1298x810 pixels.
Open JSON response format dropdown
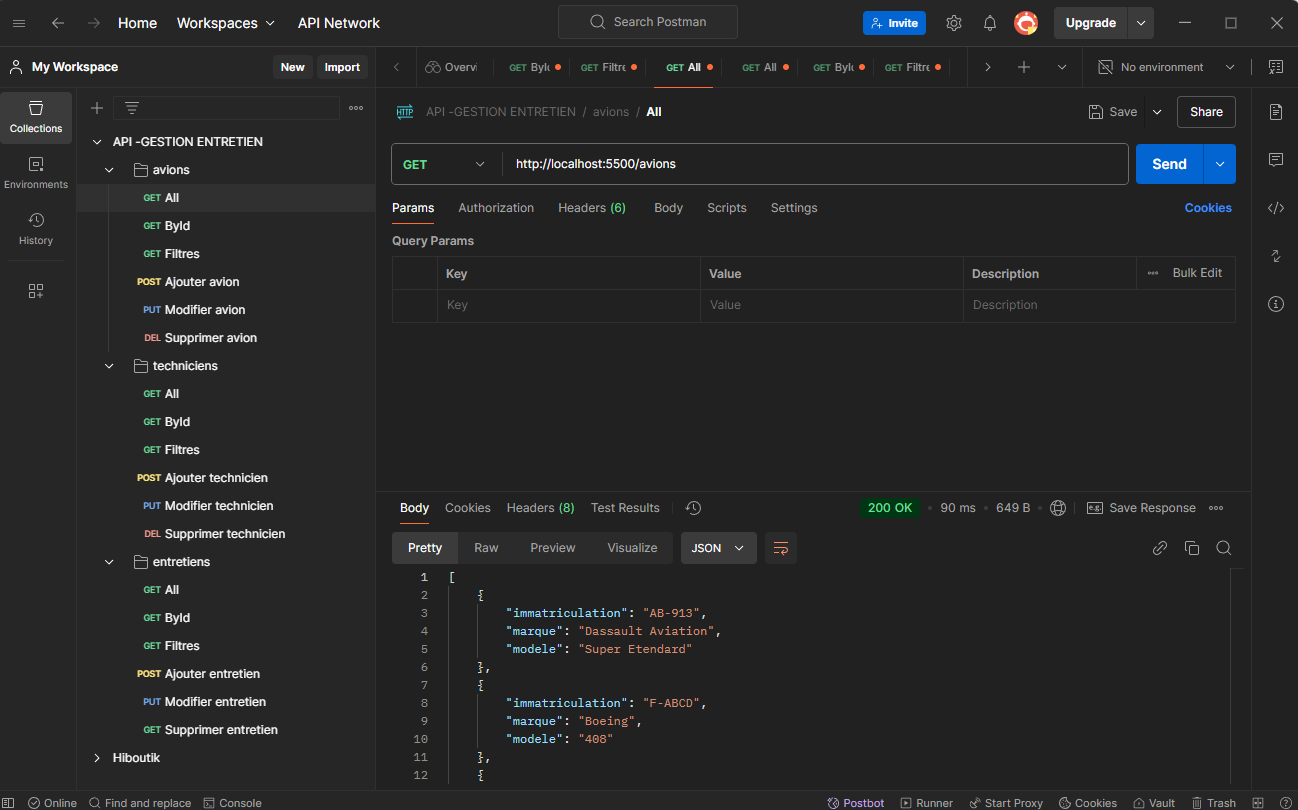719,548
